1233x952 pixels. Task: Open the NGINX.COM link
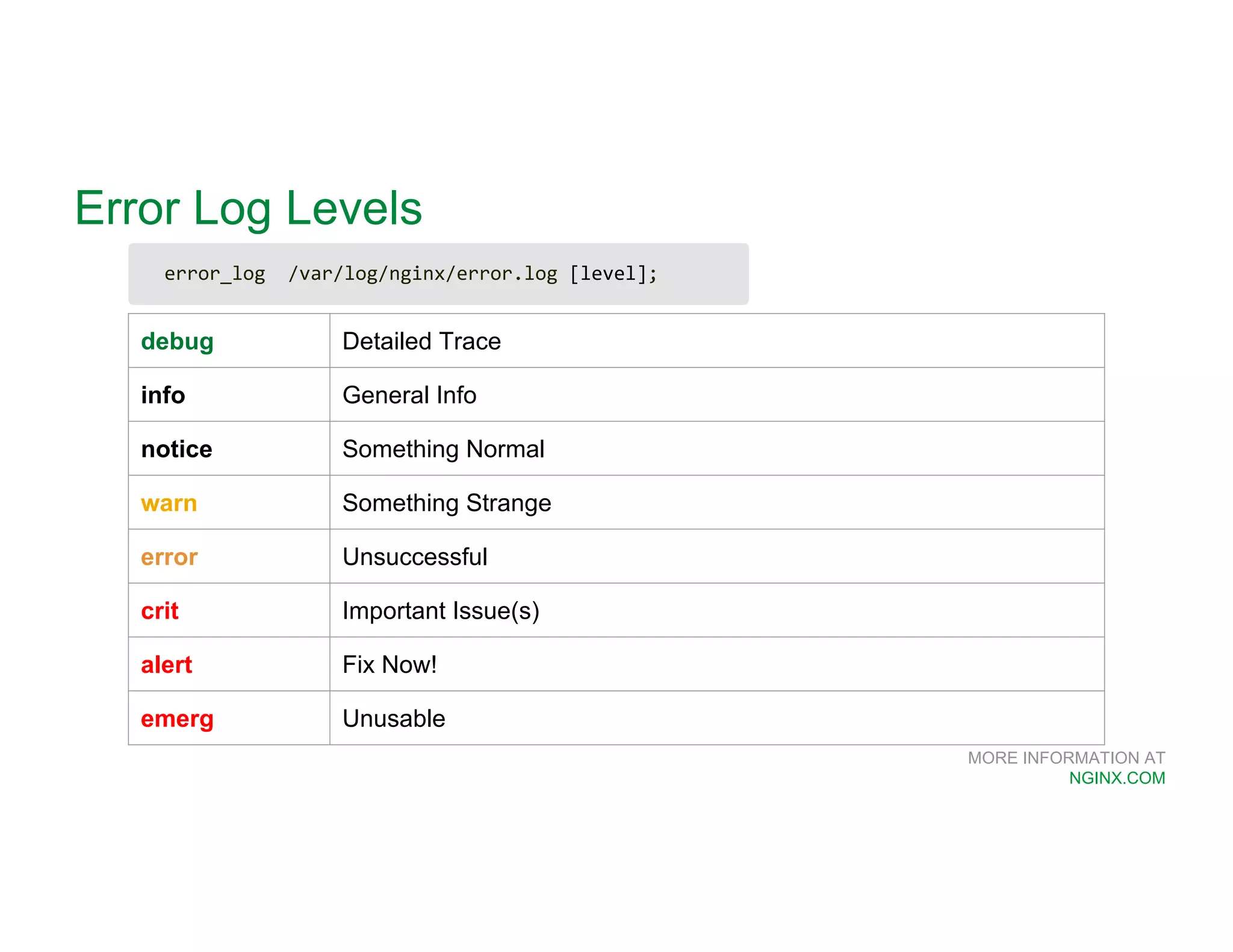[x=1117, y=778]
